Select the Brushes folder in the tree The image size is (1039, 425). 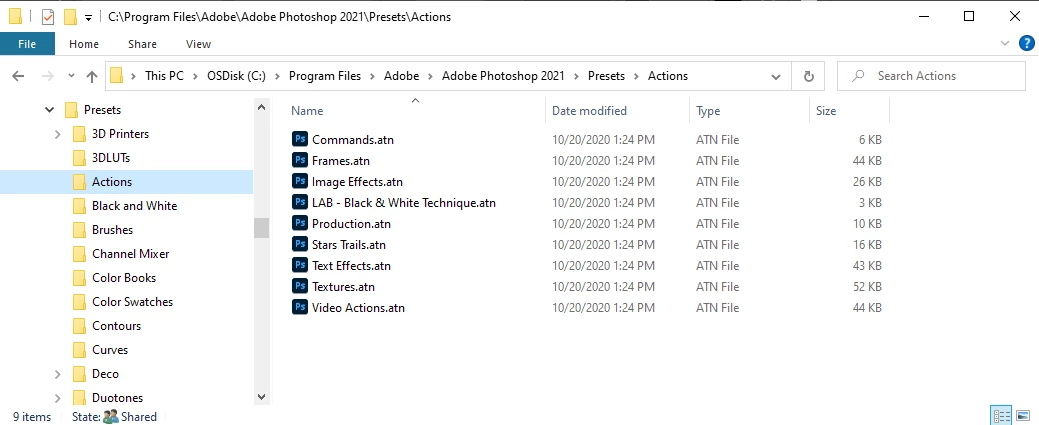pyautogui.click(x=112, y=229)
